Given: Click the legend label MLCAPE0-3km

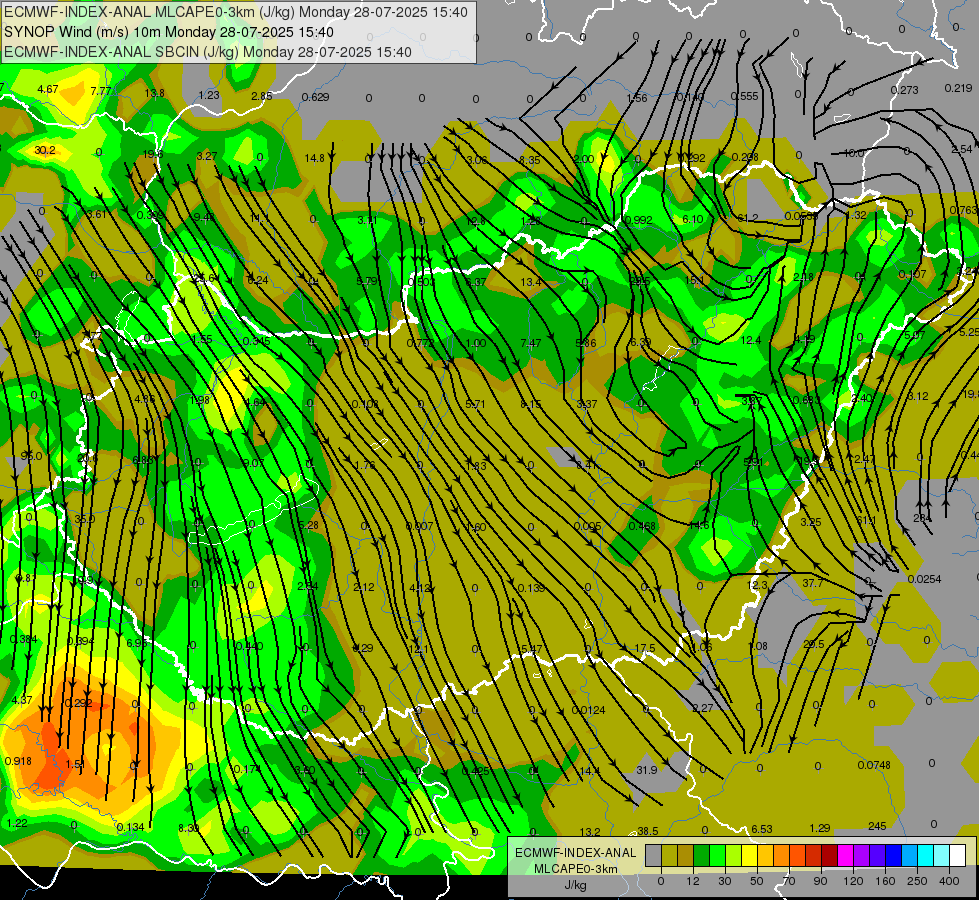Looking at the screenshot, I should coord(576,869).
